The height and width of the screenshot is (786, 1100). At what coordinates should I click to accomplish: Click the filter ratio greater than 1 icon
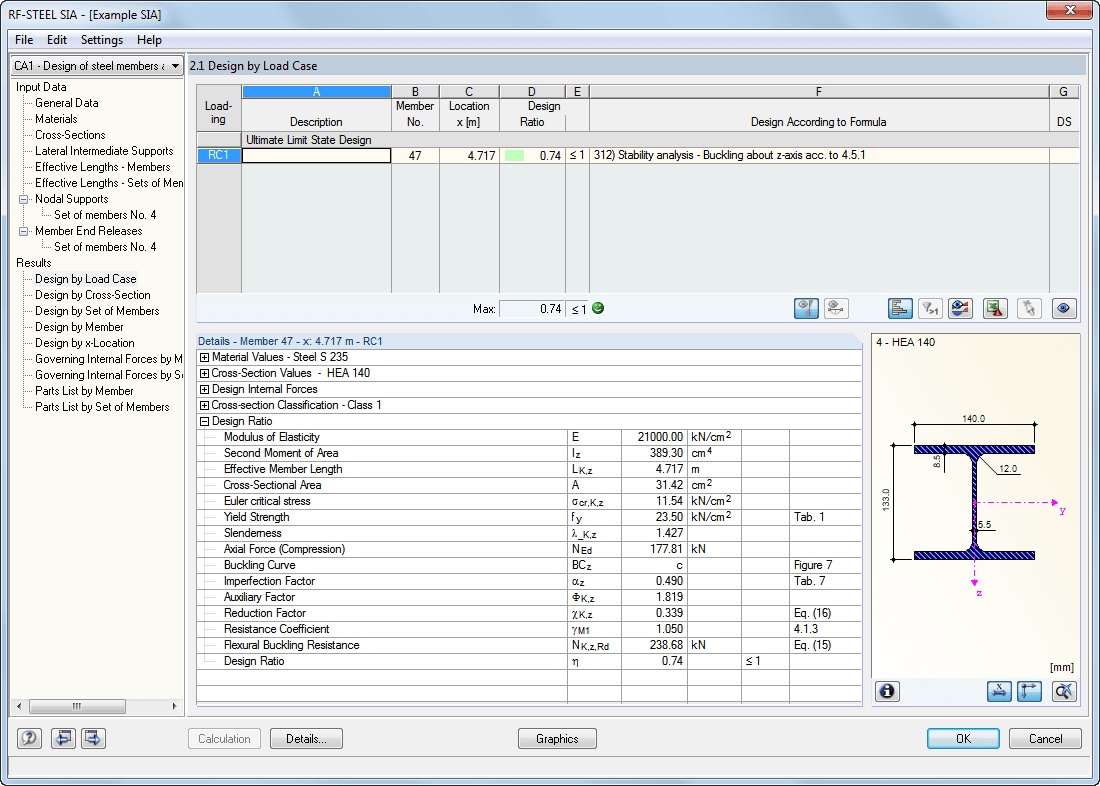click(x=930, y=308)
